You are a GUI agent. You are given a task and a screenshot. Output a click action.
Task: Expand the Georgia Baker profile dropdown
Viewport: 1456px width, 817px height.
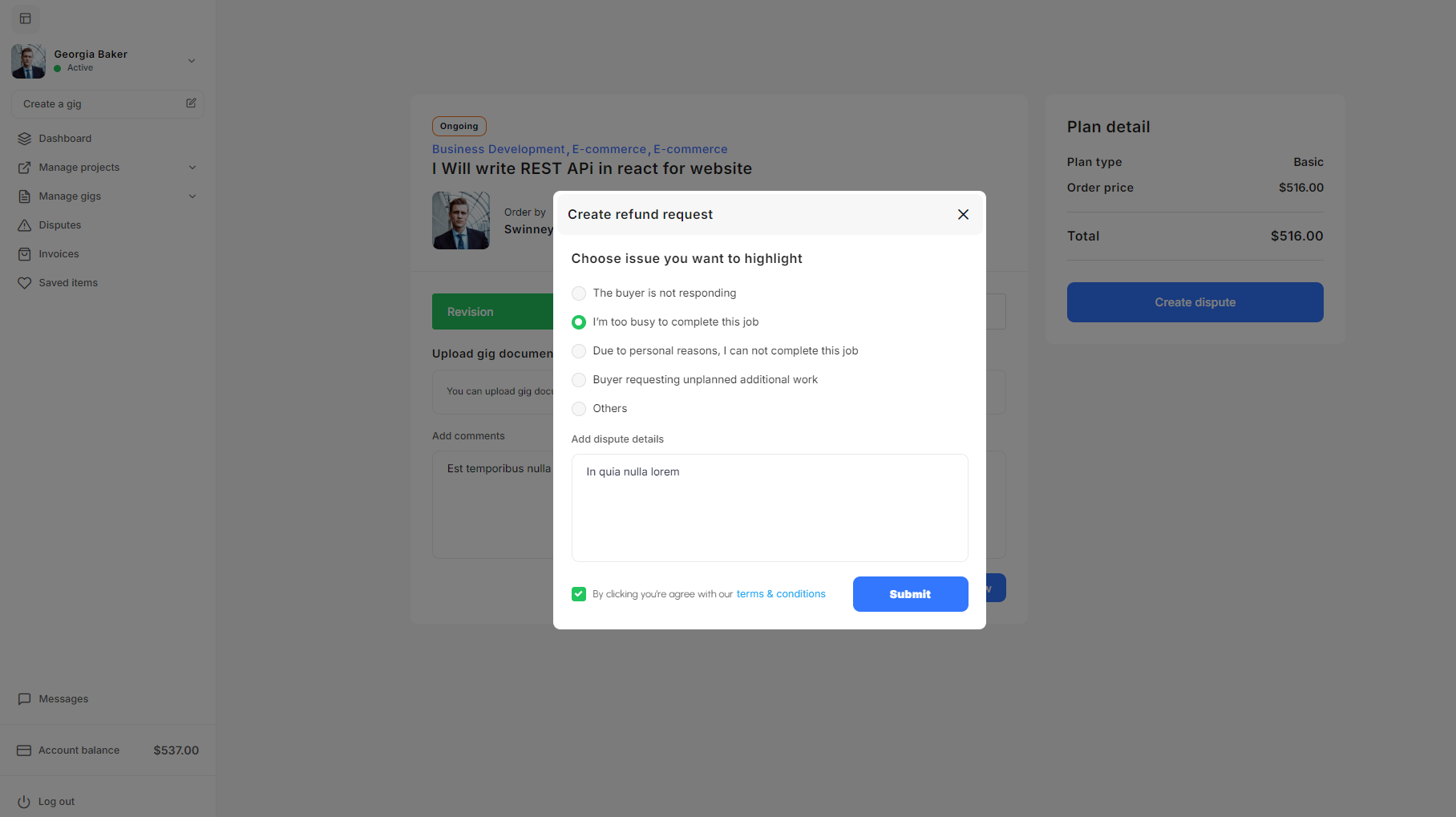(x=192, y=61)
